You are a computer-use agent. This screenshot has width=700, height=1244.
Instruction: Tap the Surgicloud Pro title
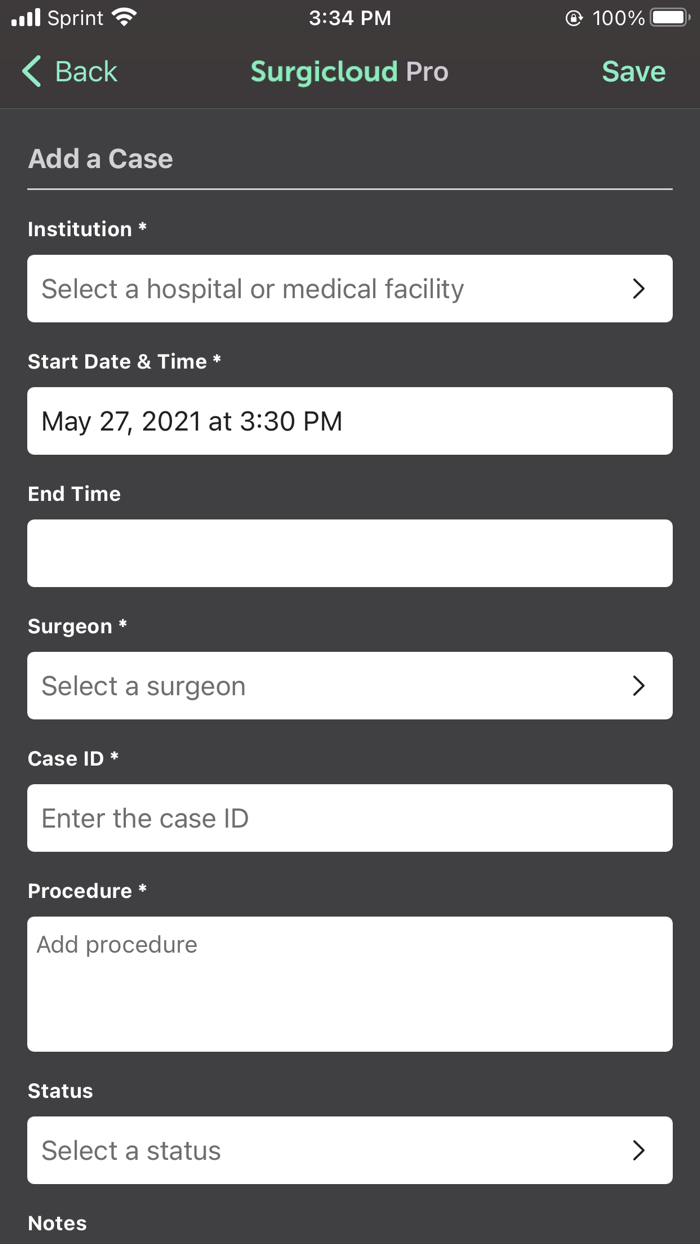coord(350,72)
